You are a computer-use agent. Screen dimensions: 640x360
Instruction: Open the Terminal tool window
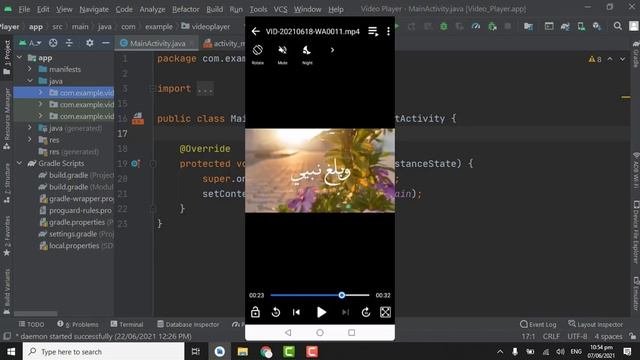(127, 324)
